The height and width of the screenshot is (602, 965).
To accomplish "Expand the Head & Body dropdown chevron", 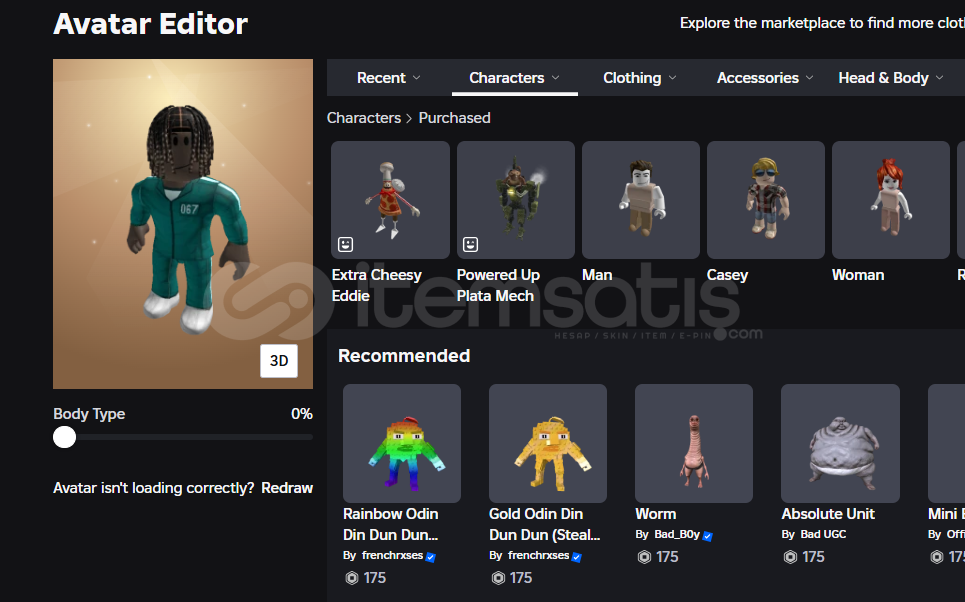I will tap(940, 78).
